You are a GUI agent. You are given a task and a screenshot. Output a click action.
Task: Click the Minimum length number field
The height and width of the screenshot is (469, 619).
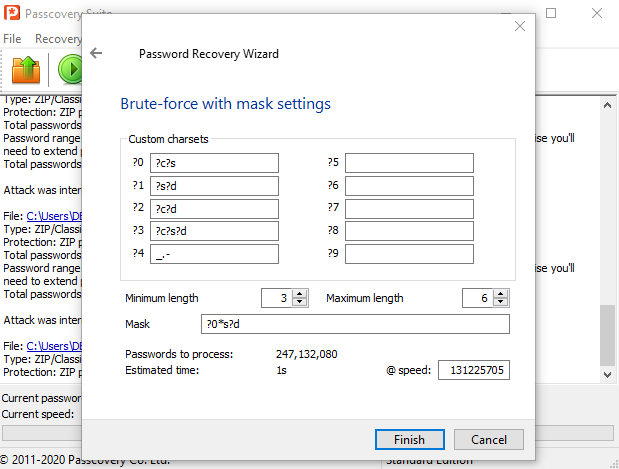tap(277, 298)
